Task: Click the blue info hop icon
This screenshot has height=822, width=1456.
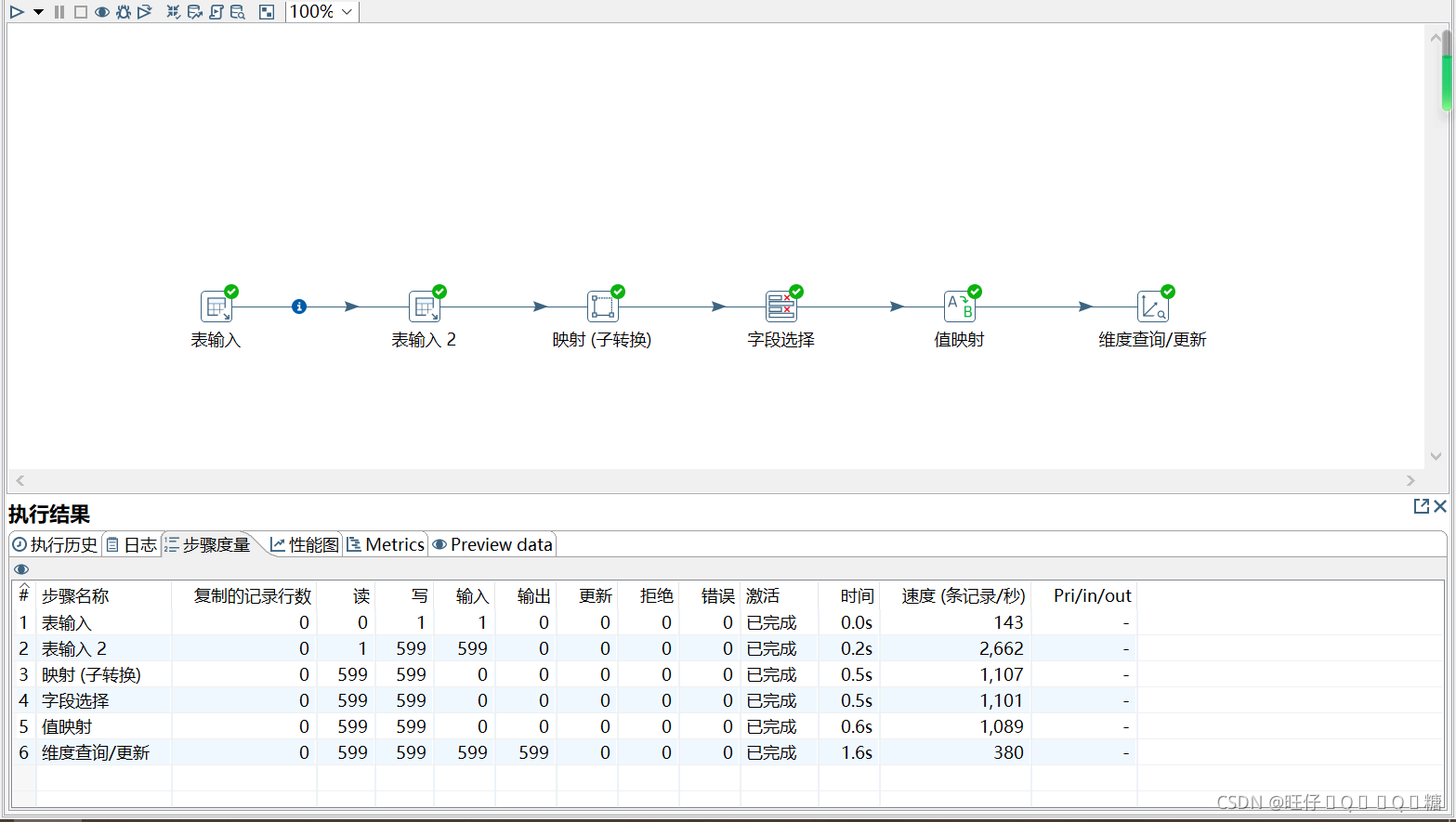Action: (x=299, y=307)
